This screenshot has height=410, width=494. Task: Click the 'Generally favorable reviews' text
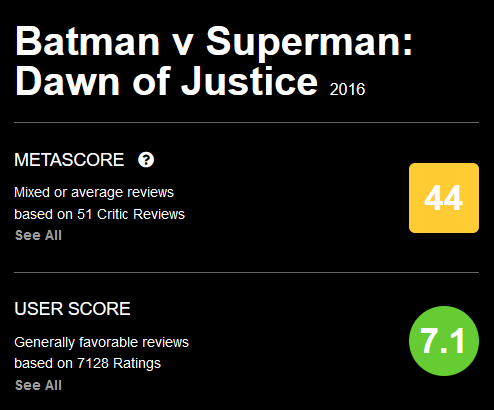[x=101, y=342]
